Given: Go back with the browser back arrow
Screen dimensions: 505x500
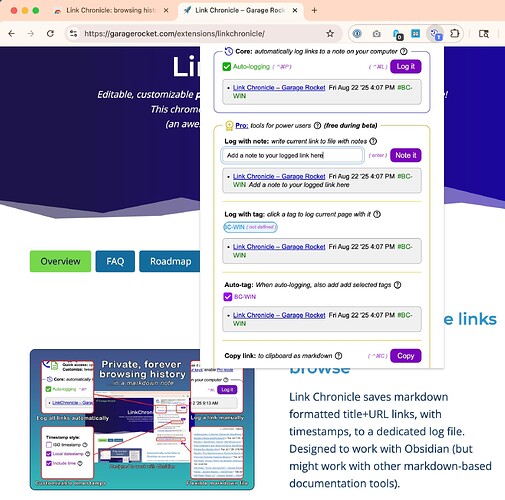Looking at the screenshot, I should click(11, 34).
